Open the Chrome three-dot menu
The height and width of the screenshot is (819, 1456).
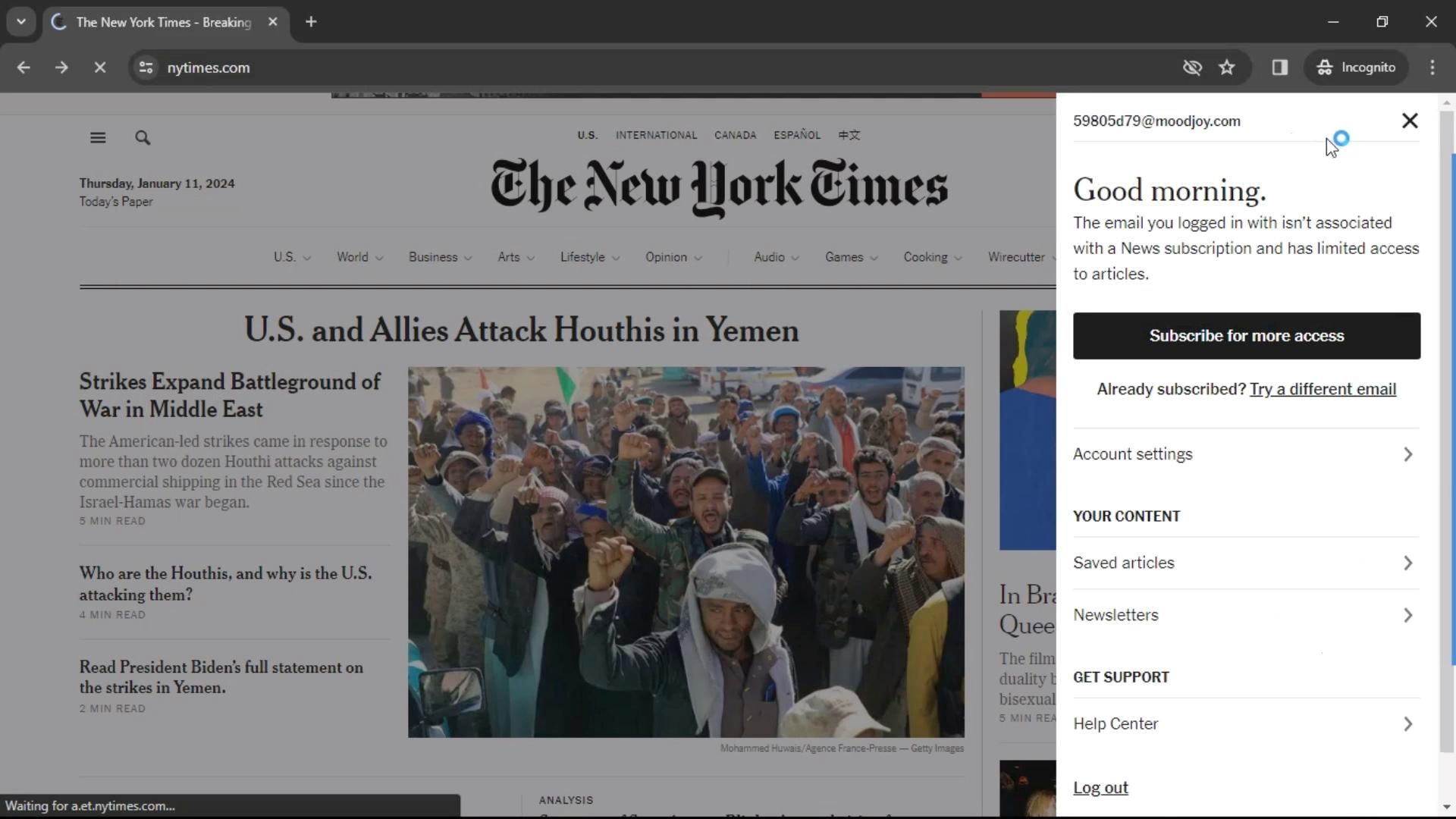[1432, 67]
